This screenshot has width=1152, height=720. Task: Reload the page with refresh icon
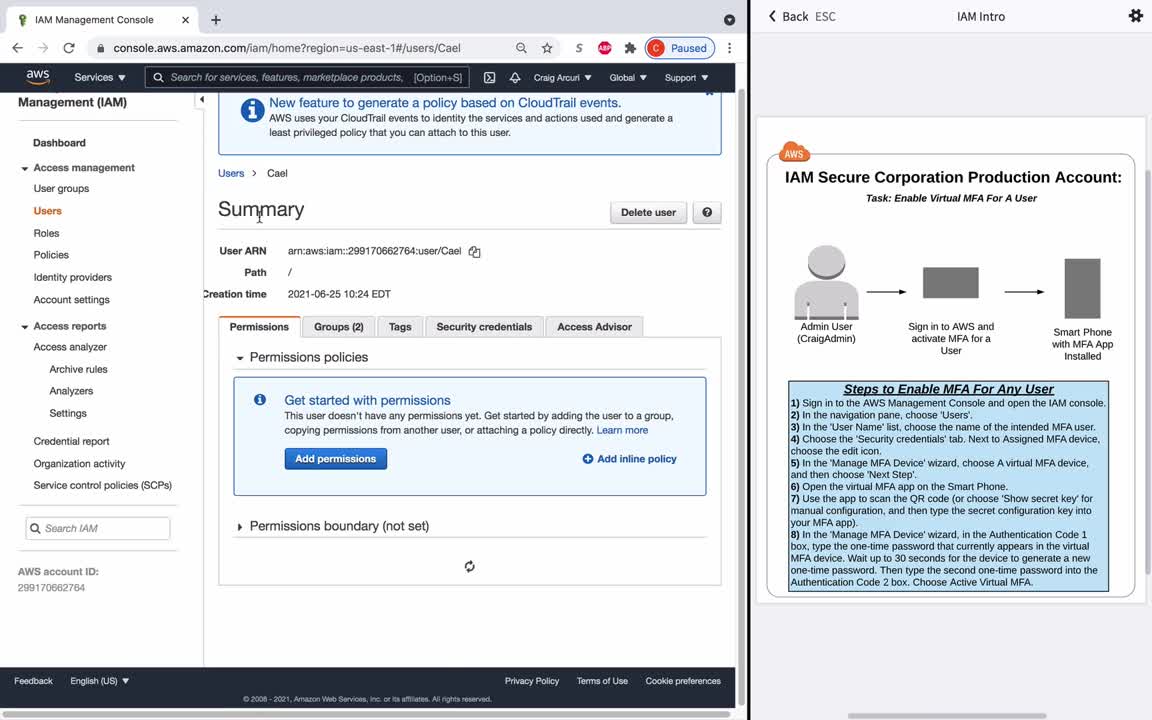click(x=69, y=48)
